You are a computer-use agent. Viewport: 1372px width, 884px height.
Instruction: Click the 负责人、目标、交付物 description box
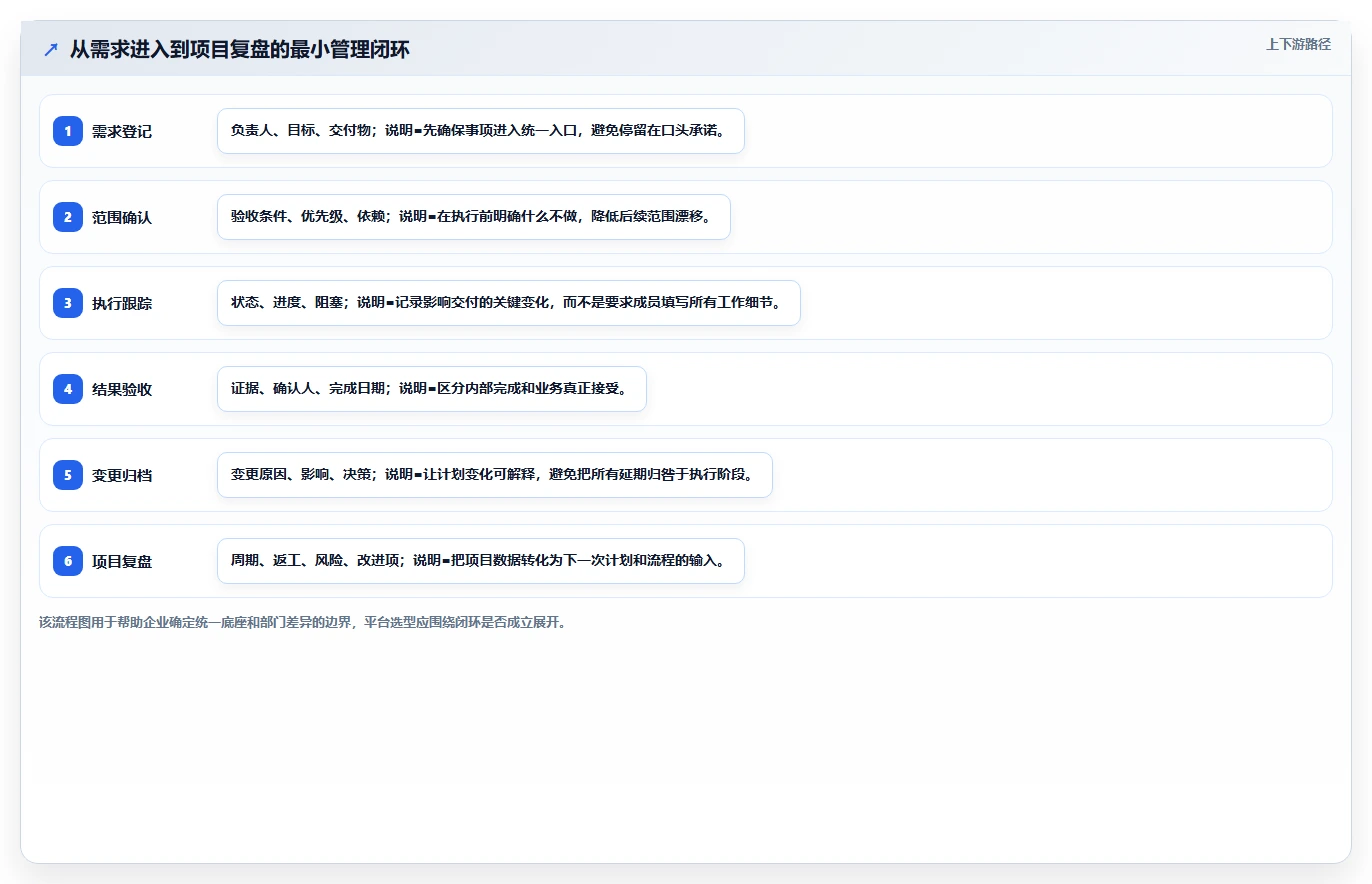[481, 131]
